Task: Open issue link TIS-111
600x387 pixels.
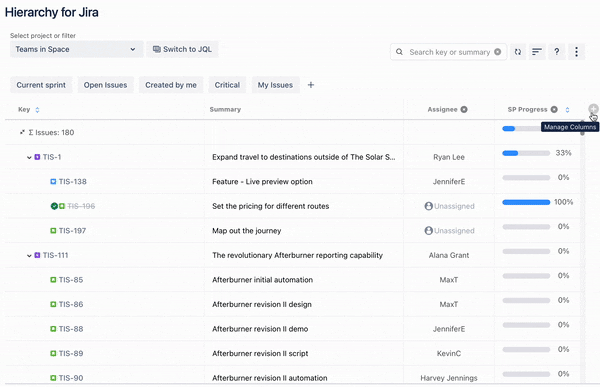Action: coord(55,255)
